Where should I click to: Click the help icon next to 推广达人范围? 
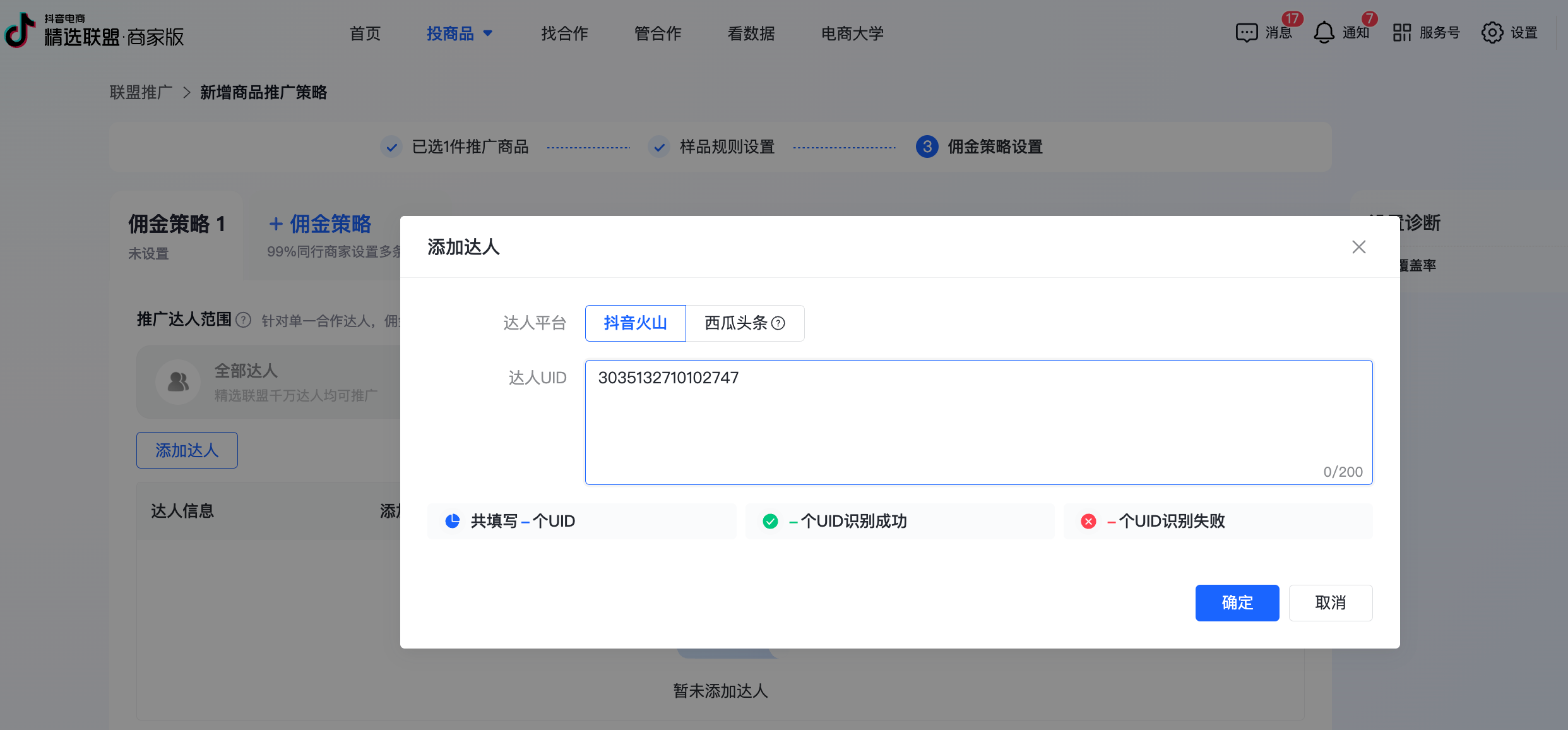point(243,320)
